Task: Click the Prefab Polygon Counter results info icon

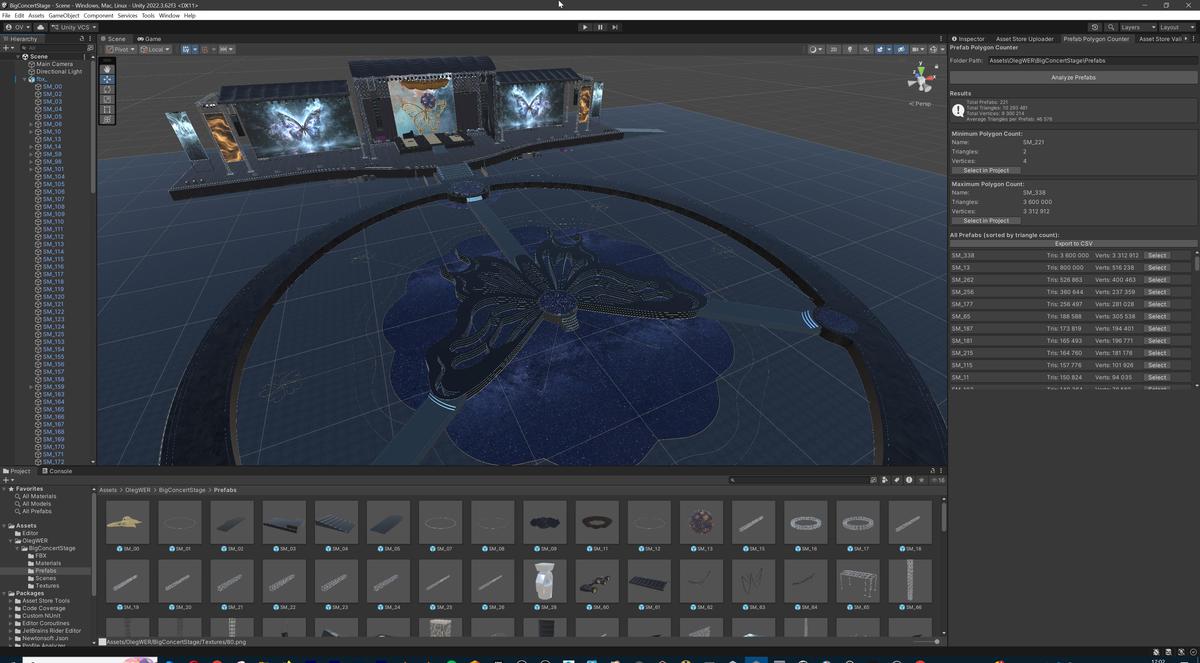Action: pyautogui.click(x=958, y=110)
